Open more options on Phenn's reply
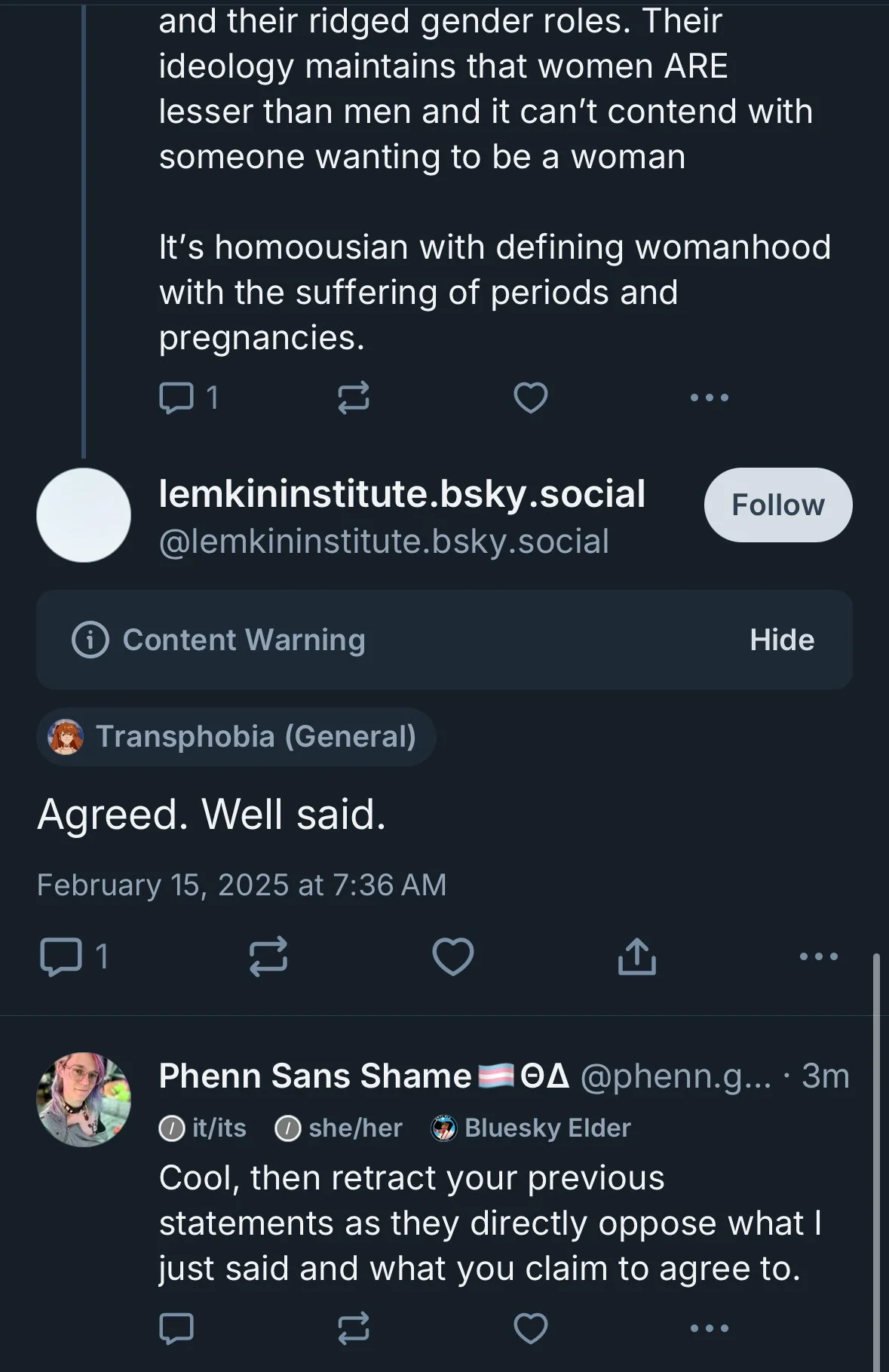Image resolution: width=889 pixels, height=1372 pixels. pyautogui.click(x=709, y=1328)
